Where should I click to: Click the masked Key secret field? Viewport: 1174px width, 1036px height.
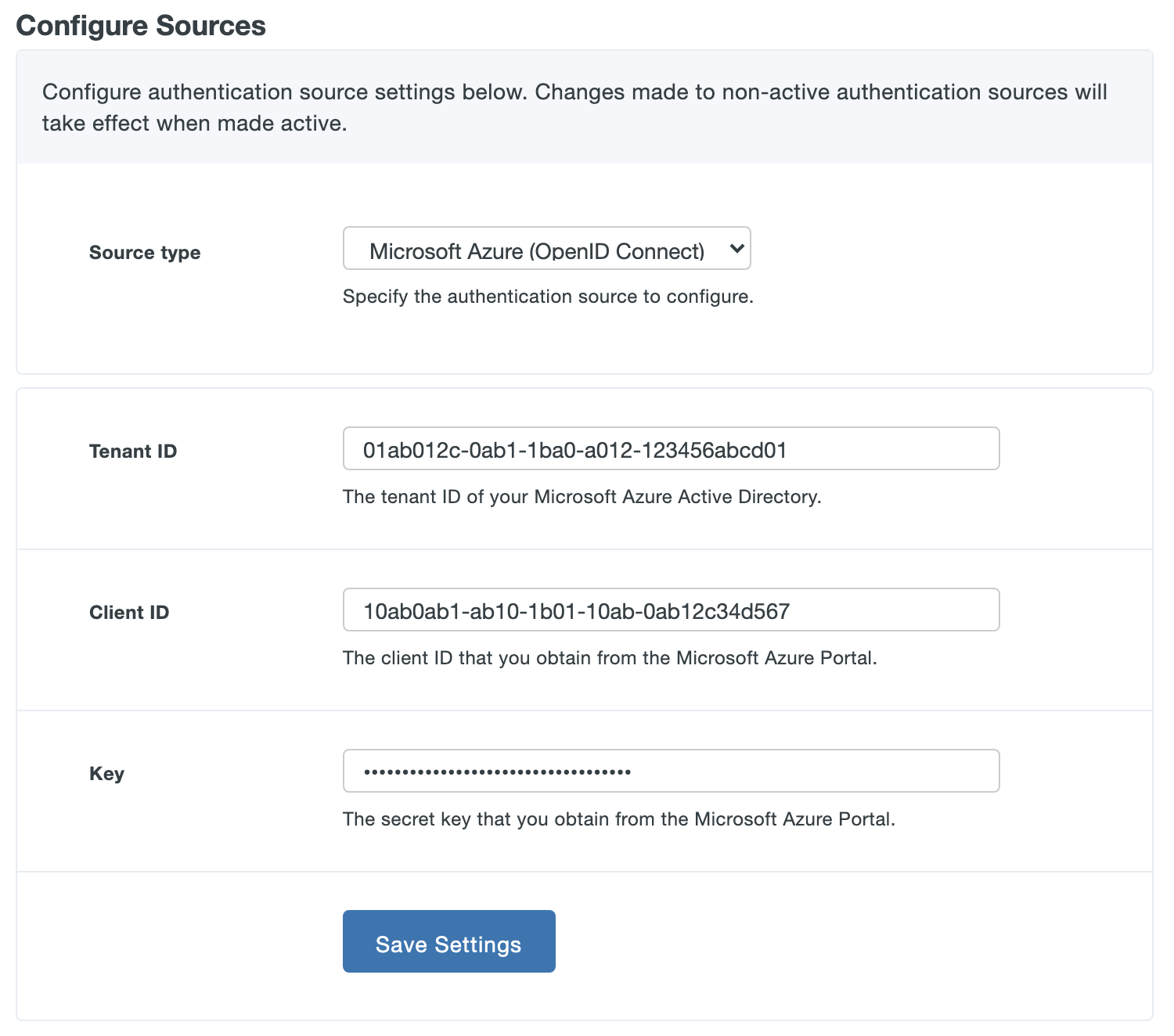coord(670,771)
